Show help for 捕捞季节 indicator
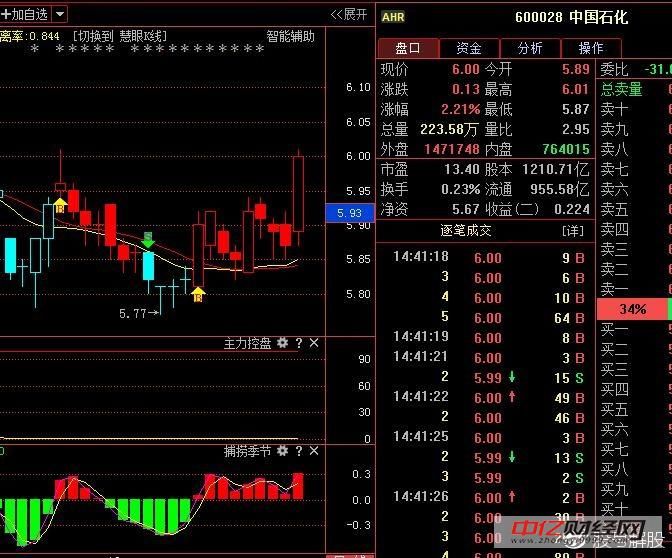672x558 pixels. pyautogui.click(x=299, y=451)
